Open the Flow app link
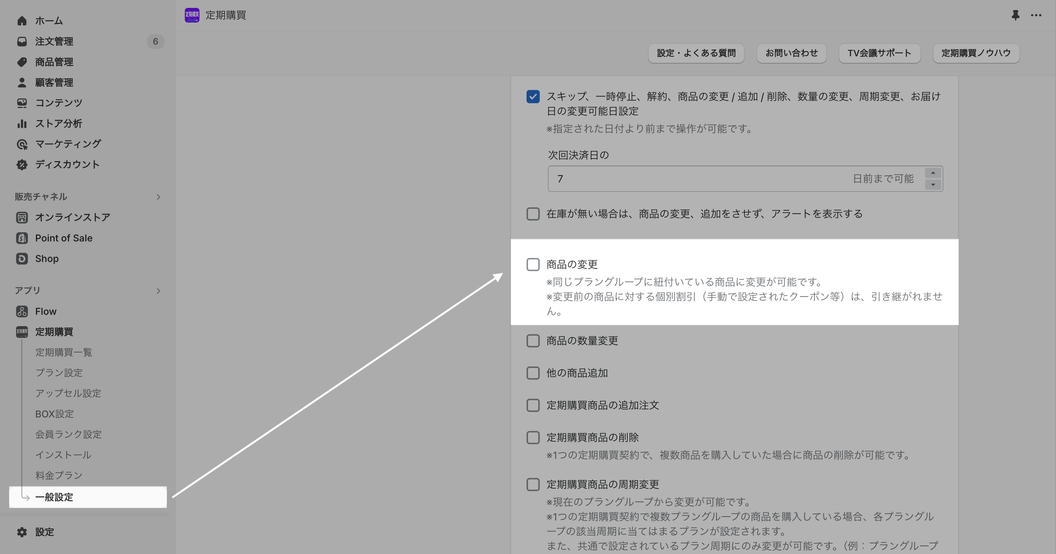Screen dimensions: 1056x554 pyautogui.click(x=46, y=311)
